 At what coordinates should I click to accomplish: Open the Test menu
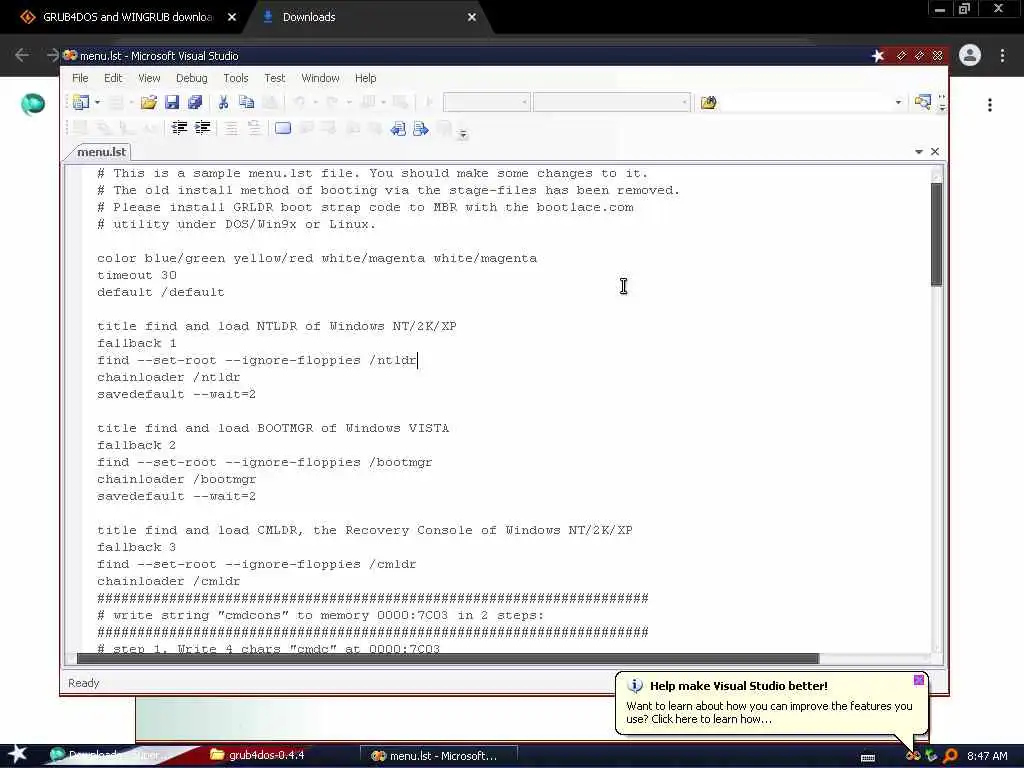[x=274, y=78]
